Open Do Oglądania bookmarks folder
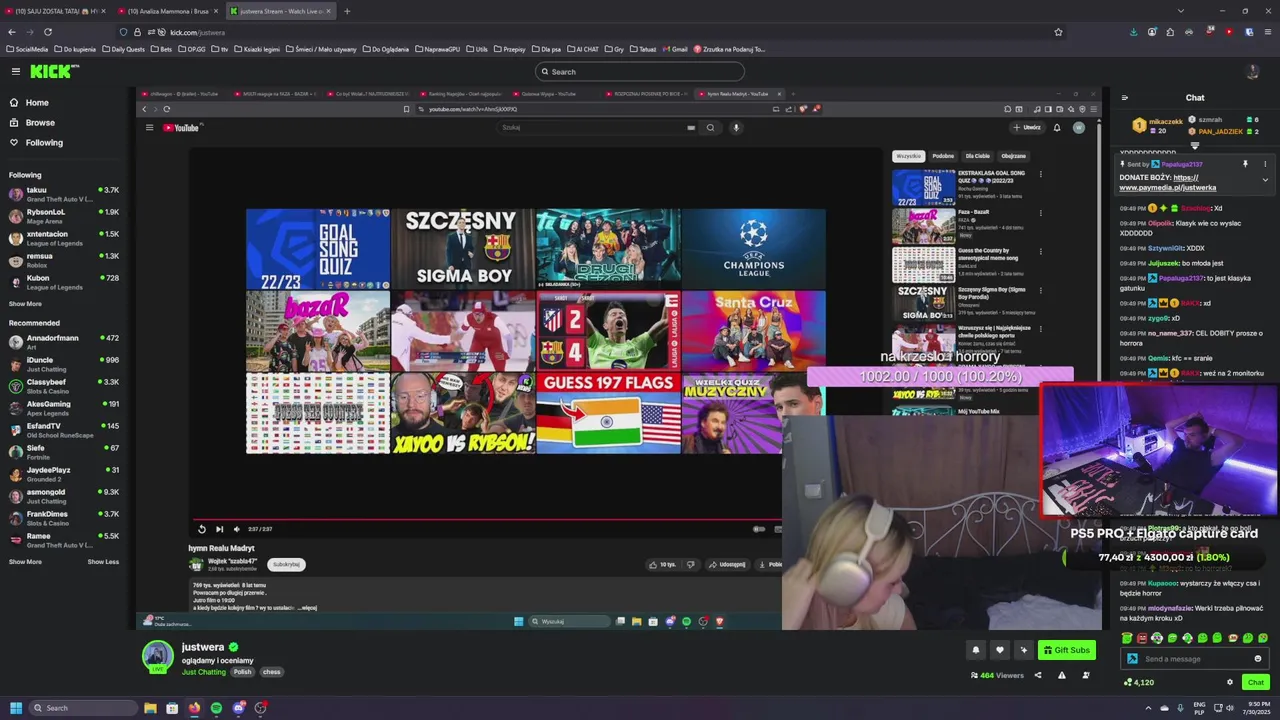1280x720 pixels. click(386, 49)
